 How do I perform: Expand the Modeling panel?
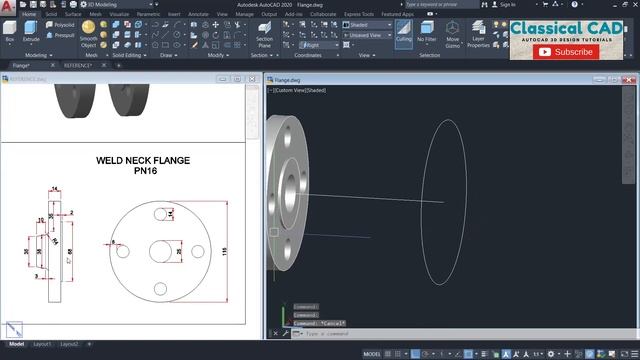point(39,55)
